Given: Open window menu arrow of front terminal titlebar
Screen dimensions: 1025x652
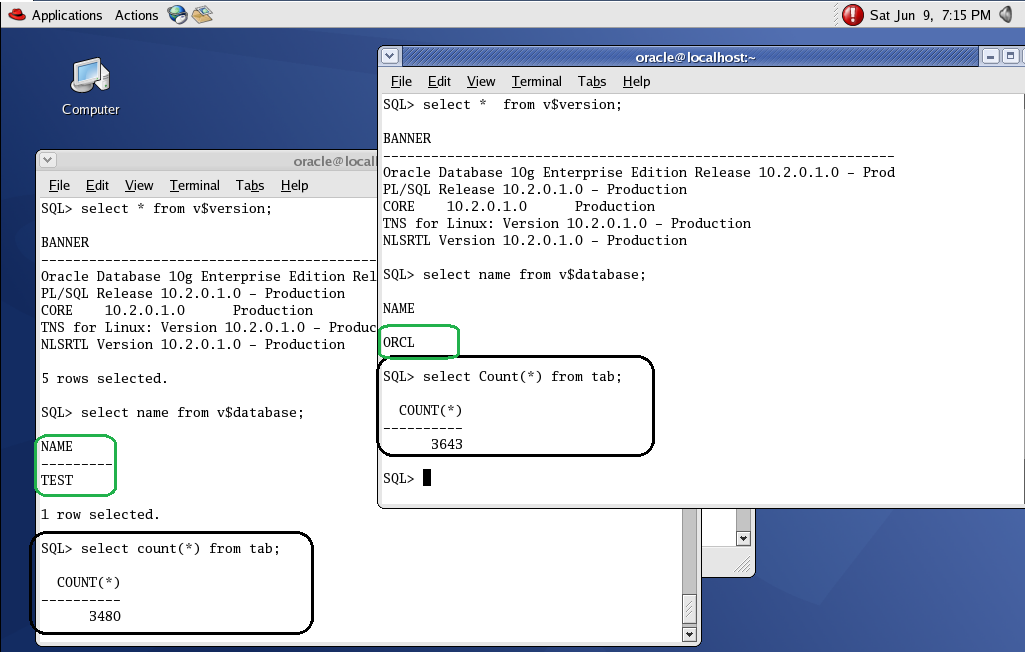Looking at the screenshot, I should (390, 57).
